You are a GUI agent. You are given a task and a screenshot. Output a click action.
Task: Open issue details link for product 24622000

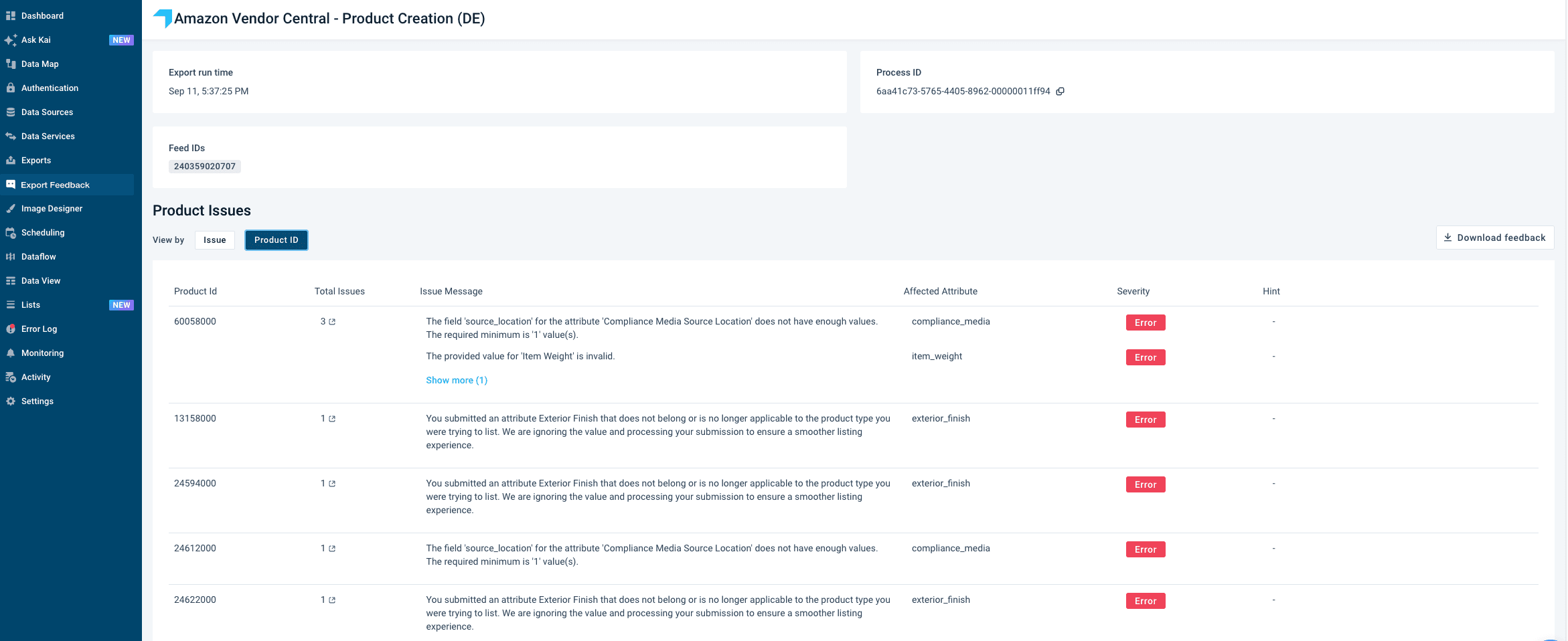click(x=332, y=600)
